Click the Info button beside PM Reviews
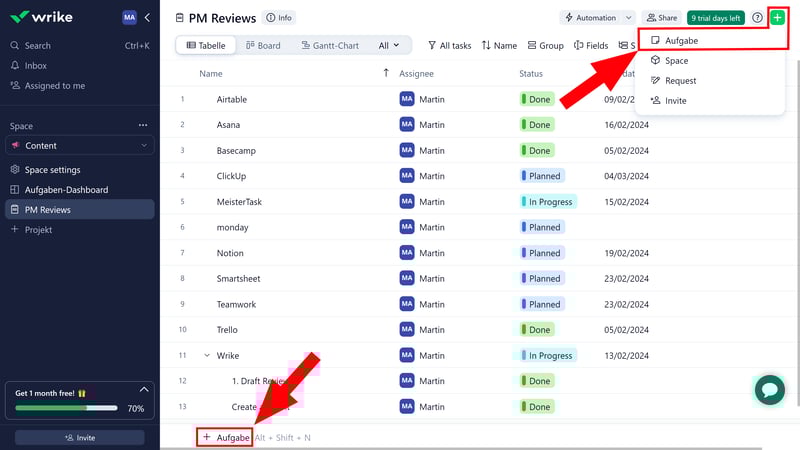Image resolution: width=800 pixels, height=450 pixels. coord(279,18)
